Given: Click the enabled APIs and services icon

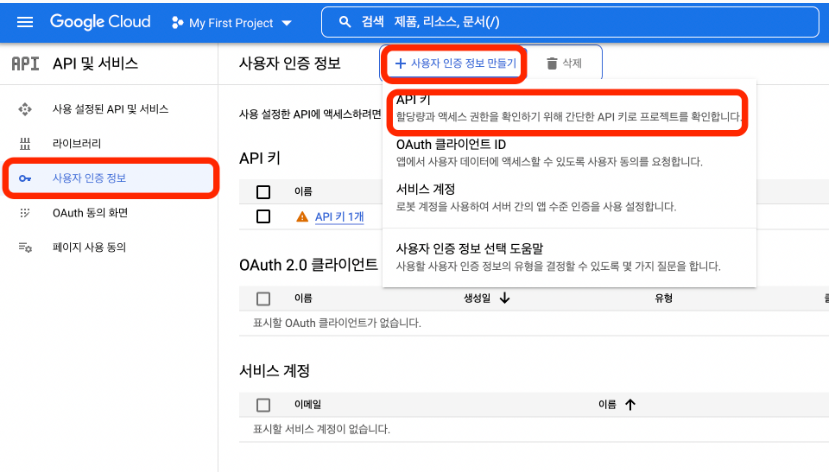Looking at the screenshot, I should click(x=25, y=109).
